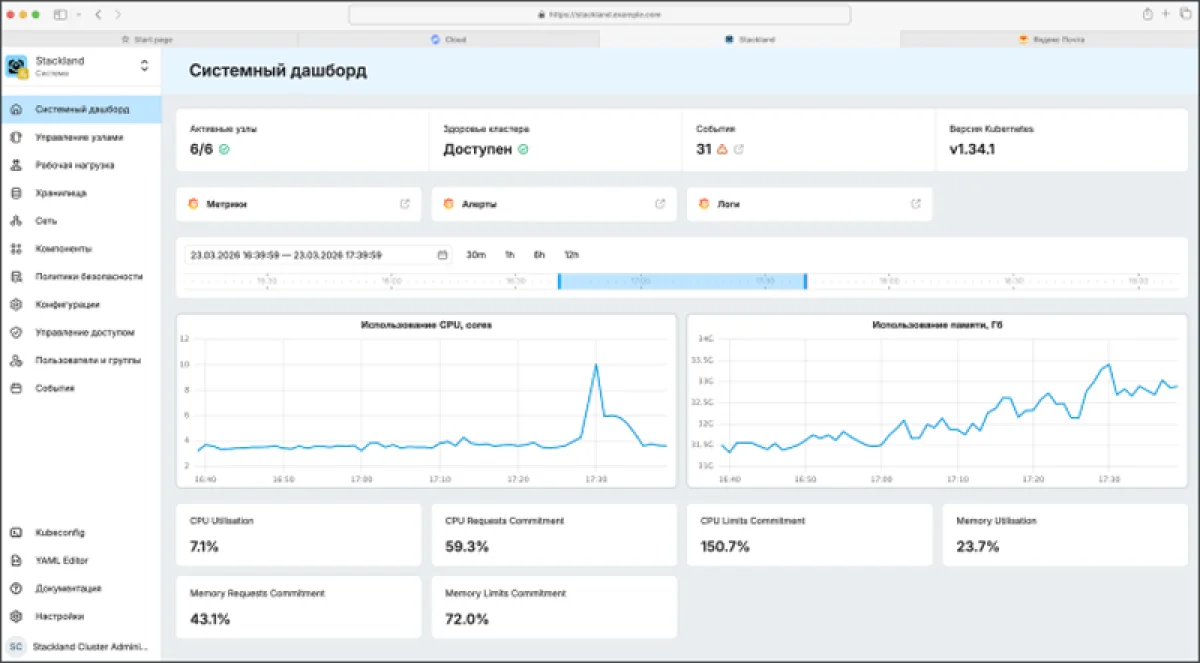Activate the 30m time range
The width and height of the screenshot is (1200, 663).
click(x=476, y=255)
